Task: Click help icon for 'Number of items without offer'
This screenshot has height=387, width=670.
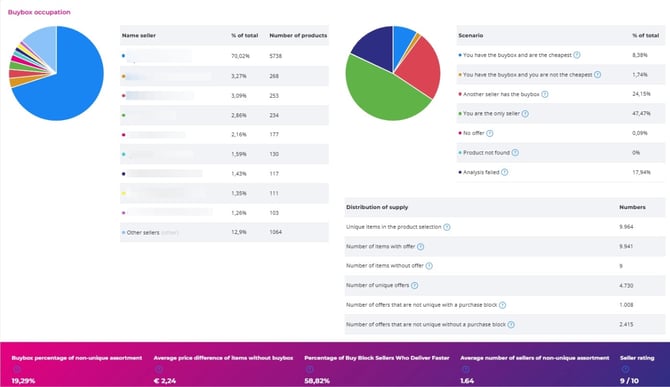Action: [x=429, y=266]
